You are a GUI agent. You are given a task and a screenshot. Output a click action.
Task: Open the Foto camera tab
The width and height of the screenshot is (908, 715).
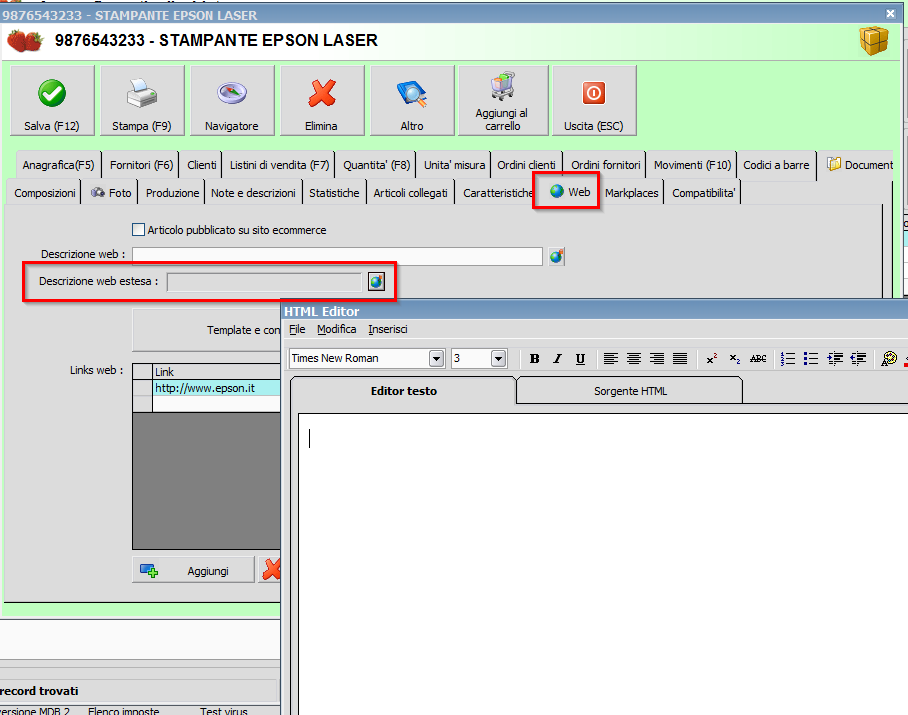click(x=111, y=193)
